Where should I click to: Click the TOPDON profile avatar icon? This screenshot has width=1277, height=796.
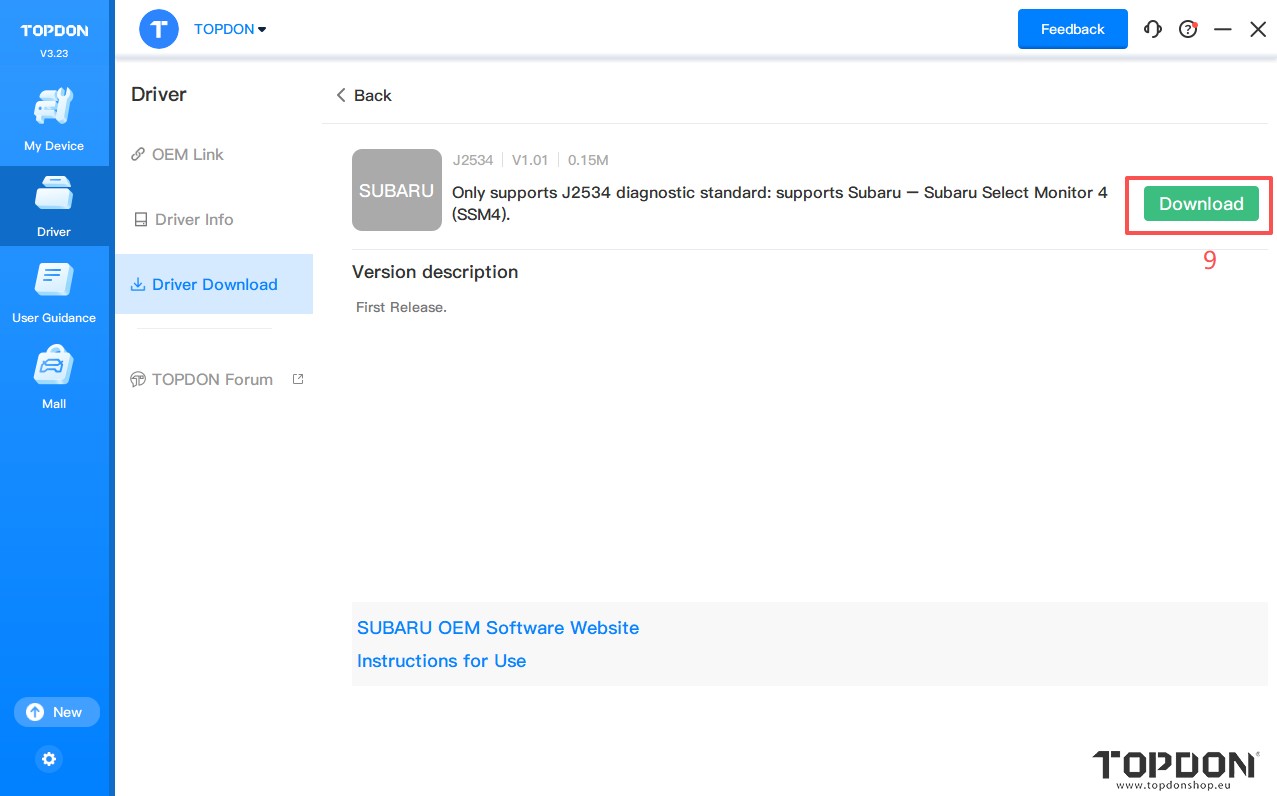coord(159,29)
